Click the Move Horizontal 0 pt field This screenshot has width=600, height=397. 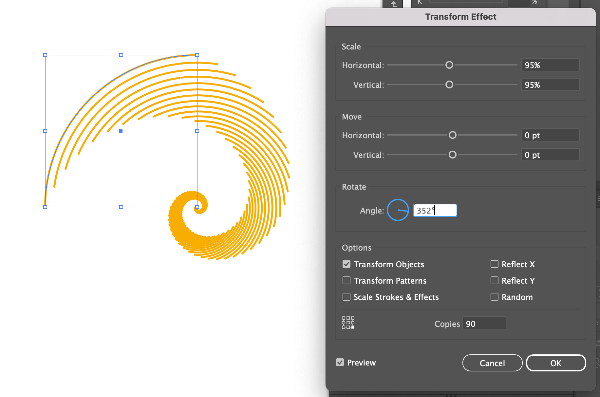coord(550,135)
